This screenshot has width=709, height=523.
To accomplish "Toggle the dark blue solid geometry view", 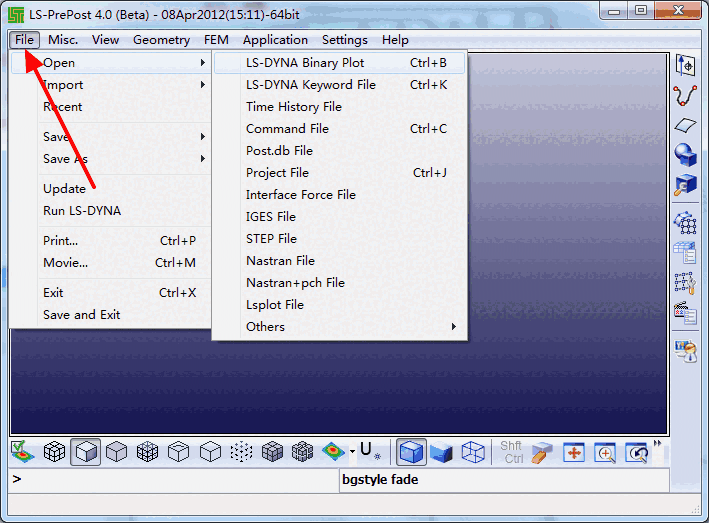I will pos(441,452).
